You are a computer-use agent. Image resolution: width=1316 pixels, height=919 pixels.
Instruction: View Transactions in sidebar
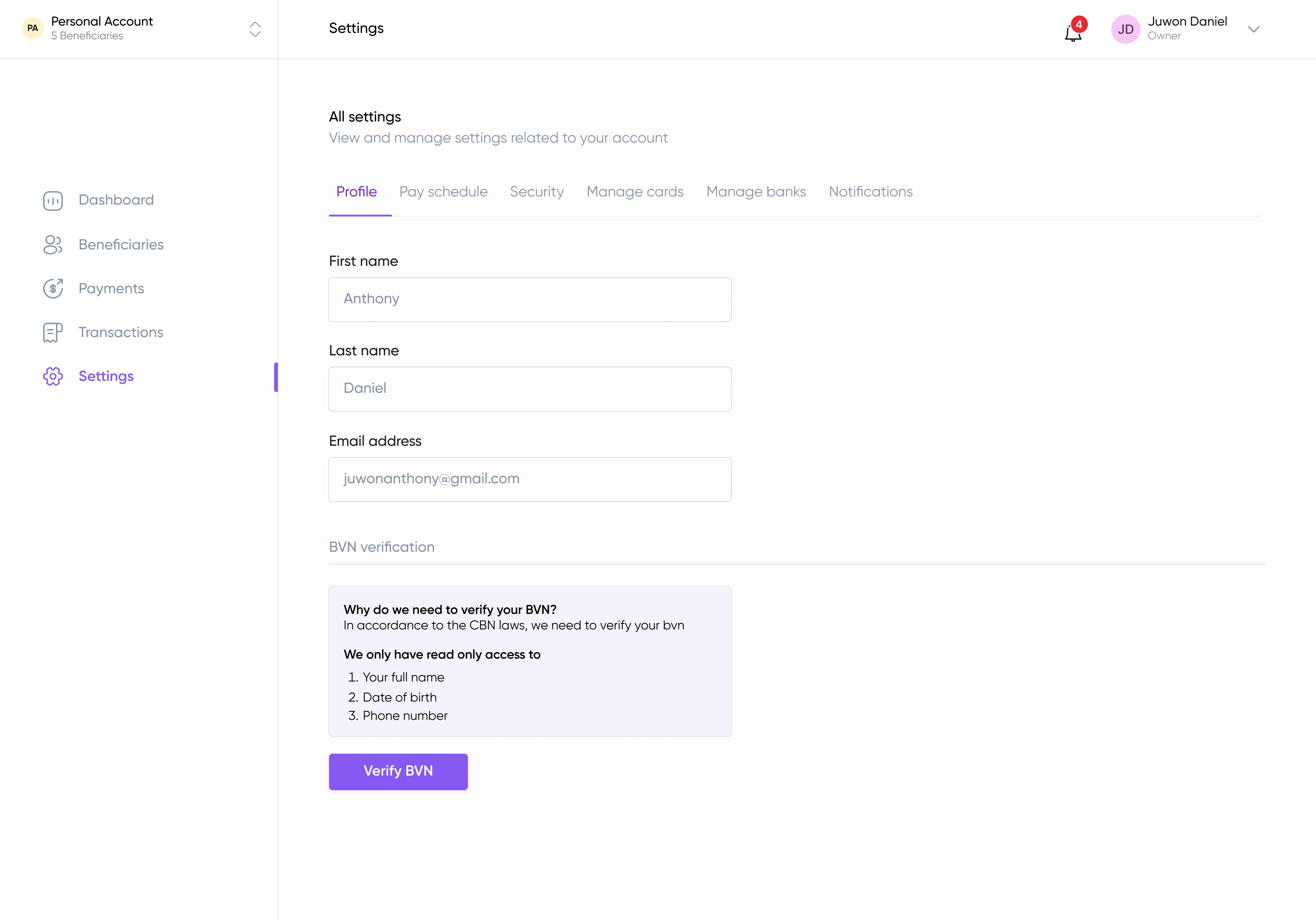tap(121, 332)
